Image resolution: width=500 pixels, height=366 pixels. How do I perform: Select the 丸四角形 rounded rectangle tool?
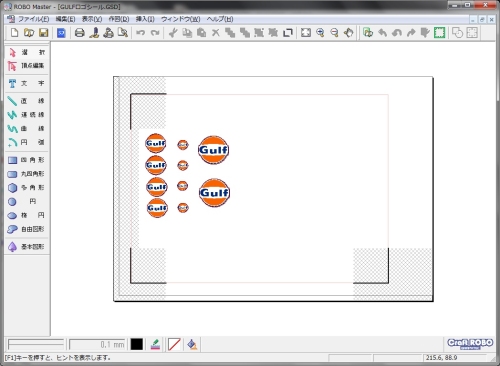point(27,174)
